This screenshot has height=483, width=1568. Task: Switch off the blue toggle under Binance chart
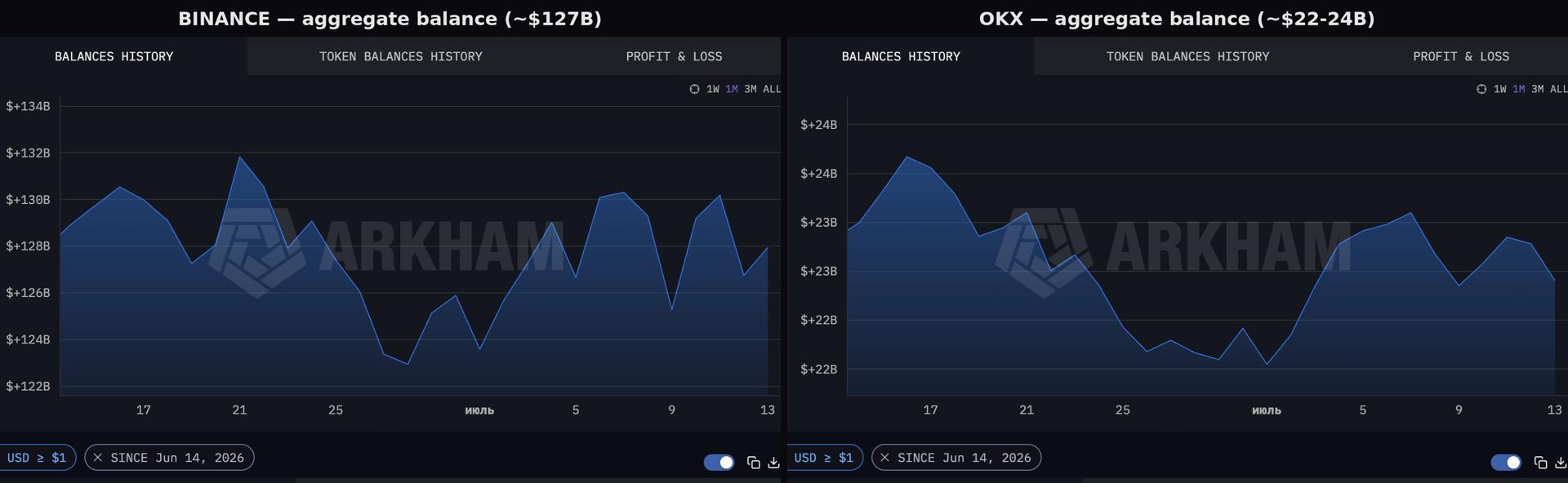[719, 463]
